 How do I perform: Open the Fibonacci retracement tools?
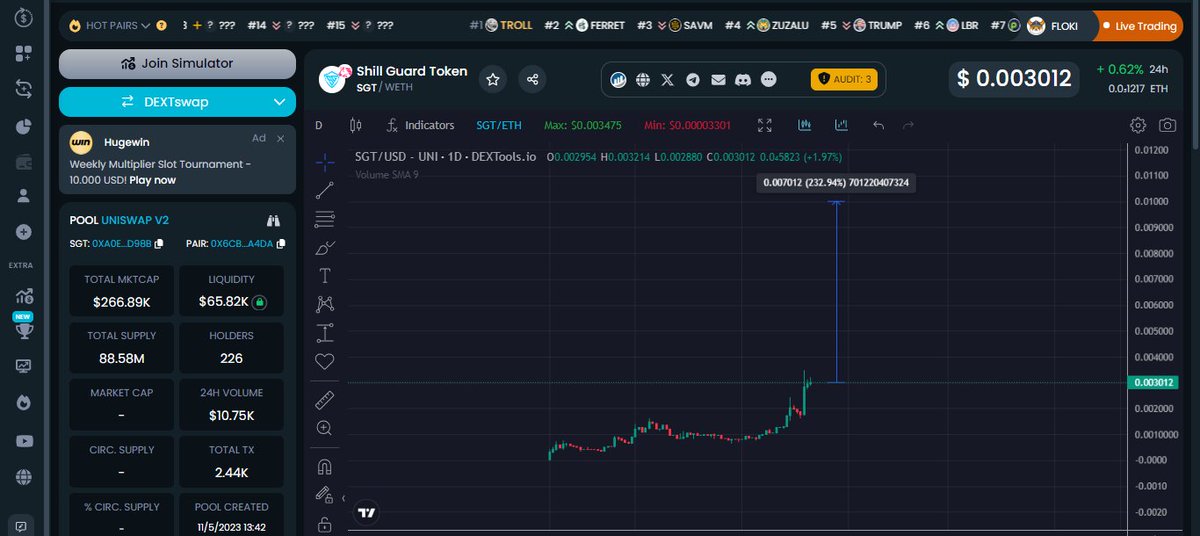tap(324, 219)
